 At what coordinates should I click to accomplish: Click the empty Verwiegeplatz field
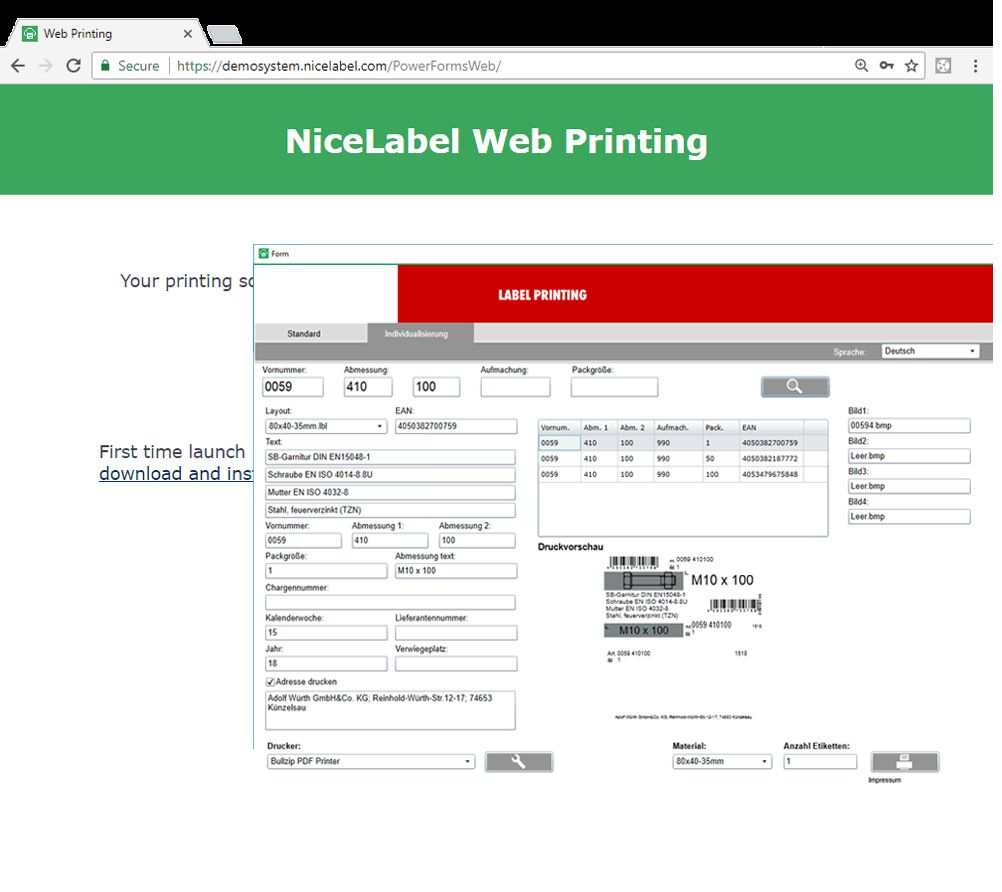pyautogui.click(x=456, y=663)
